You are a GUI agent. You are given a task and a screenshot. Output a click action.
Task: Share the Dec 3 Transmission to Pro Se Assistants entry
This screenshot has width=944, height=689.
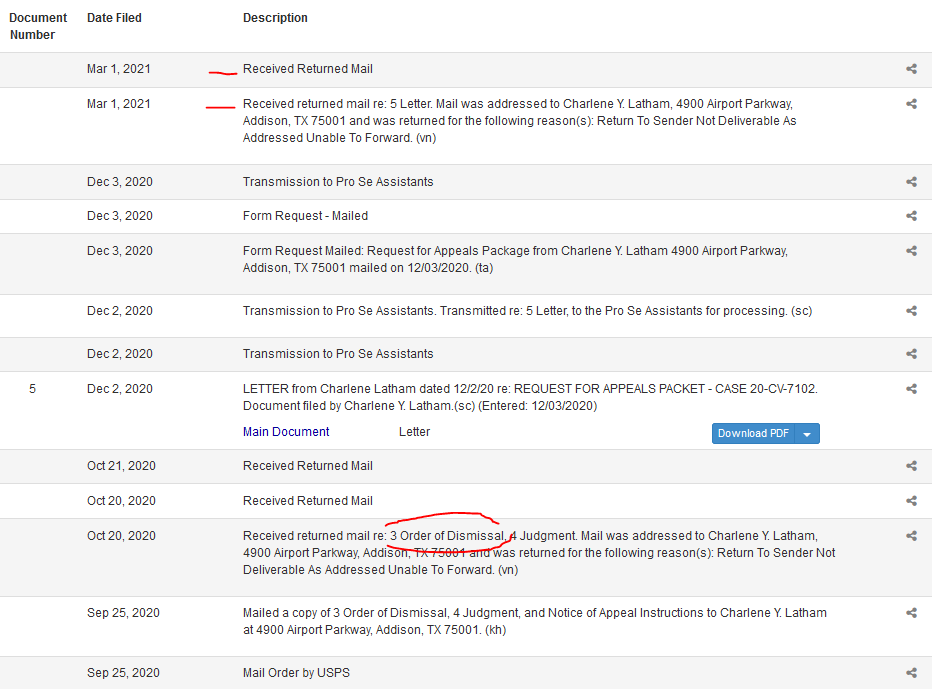pos(911,181)
